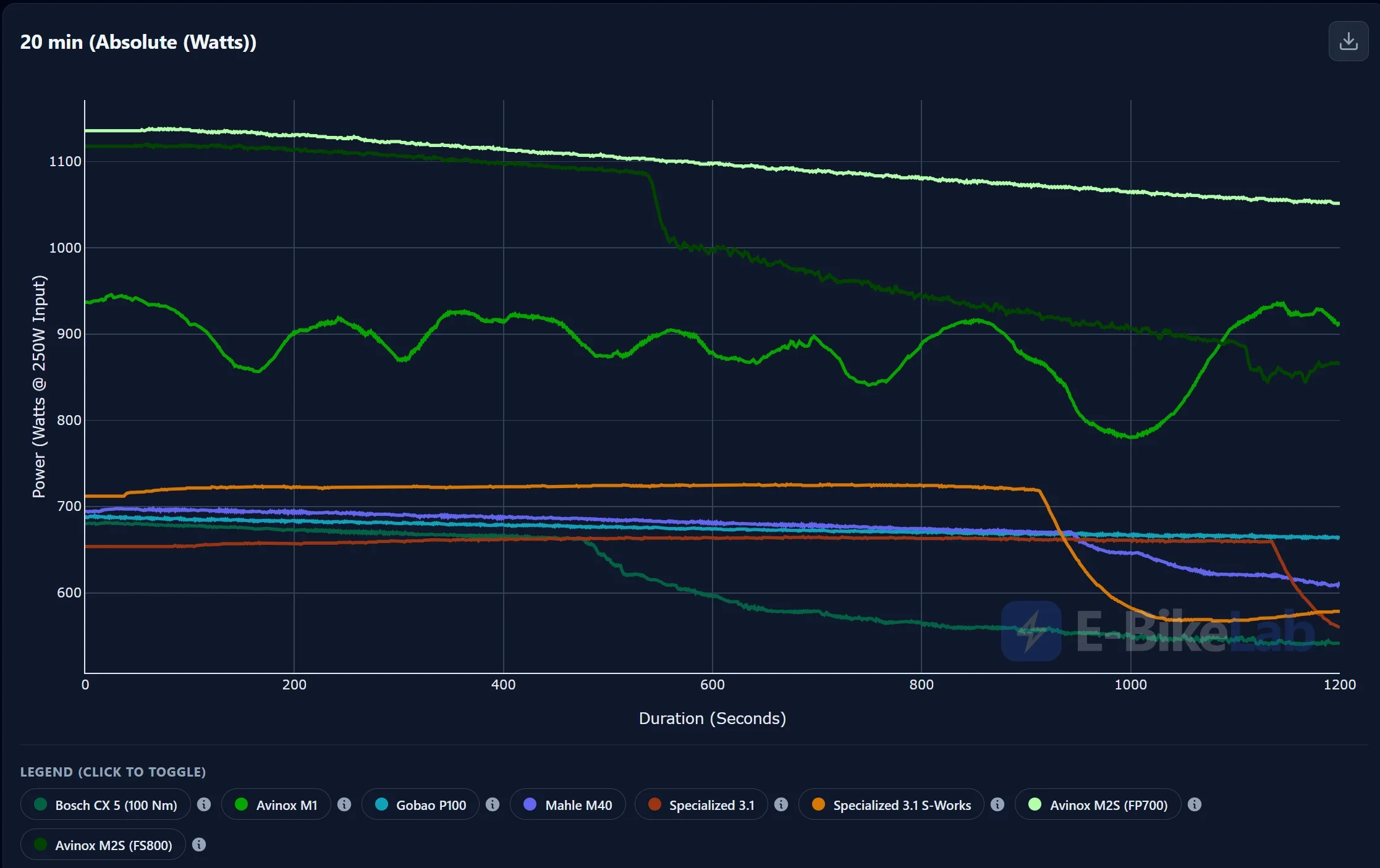Viewport: 1380px width, 868px height.
Task: Open info for Specialized 3.1 S-Works
Action: click(x=997, y=804)
